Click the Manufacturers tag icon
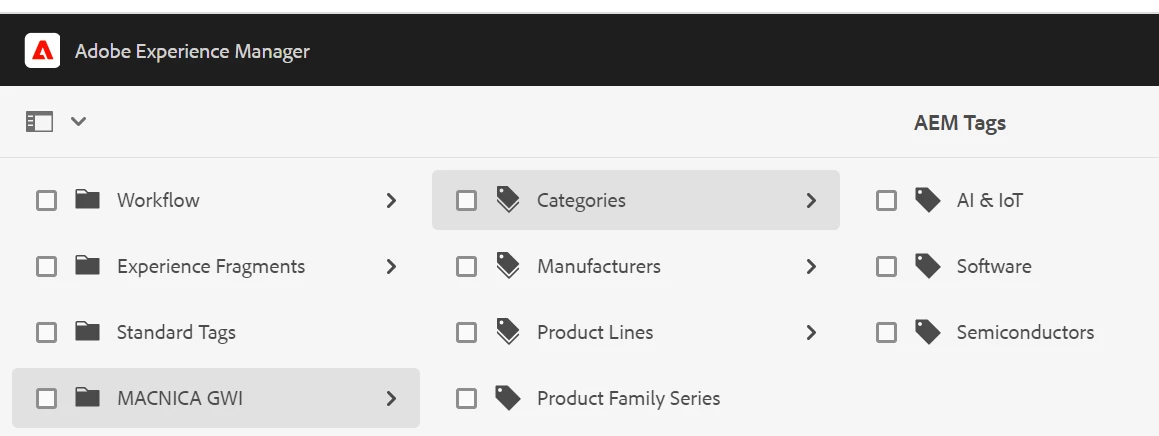This screenshot has width=1159, height=436. tap(508, 266)
